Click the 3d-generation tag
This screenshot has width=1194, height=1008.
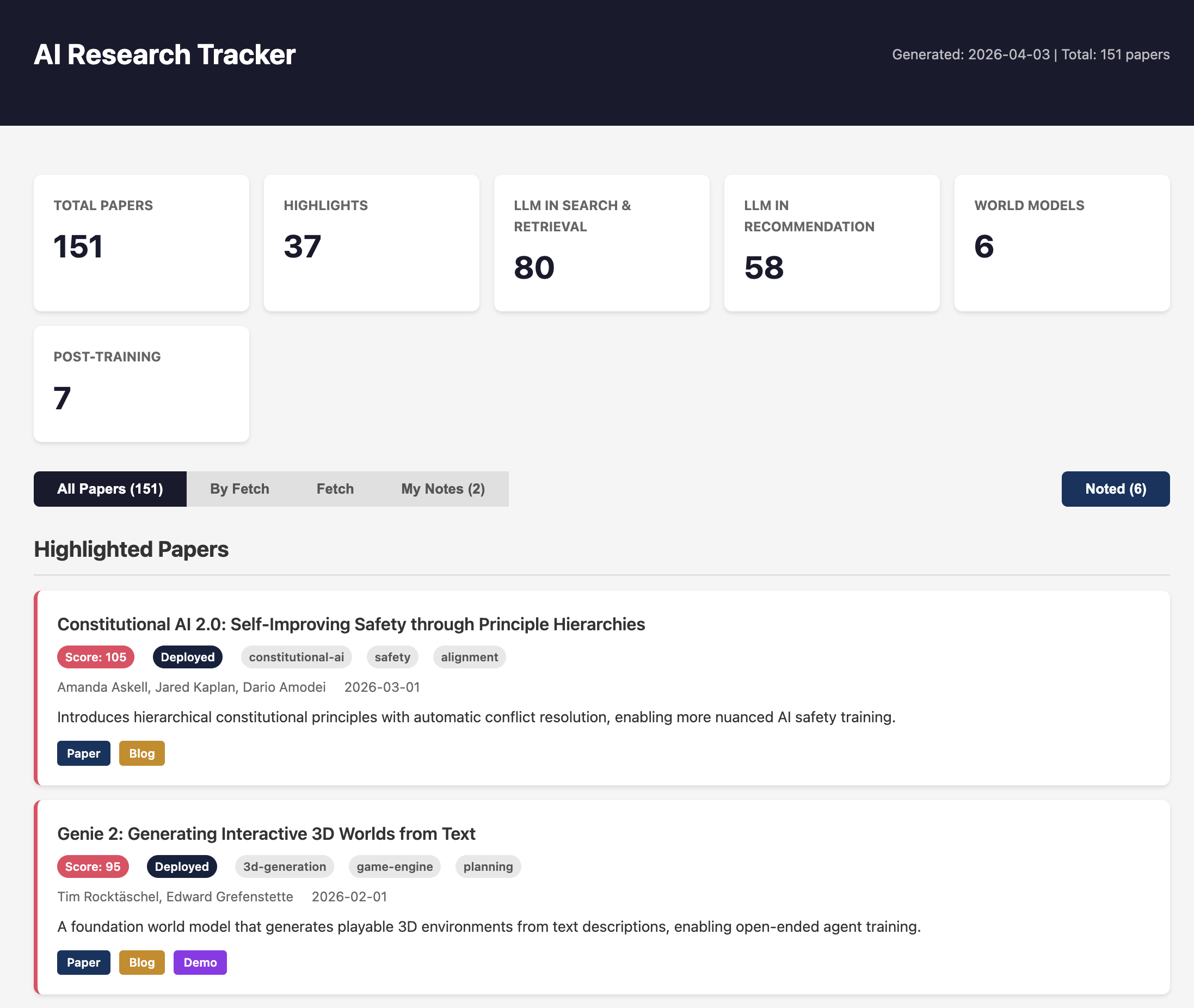(285, 866)
